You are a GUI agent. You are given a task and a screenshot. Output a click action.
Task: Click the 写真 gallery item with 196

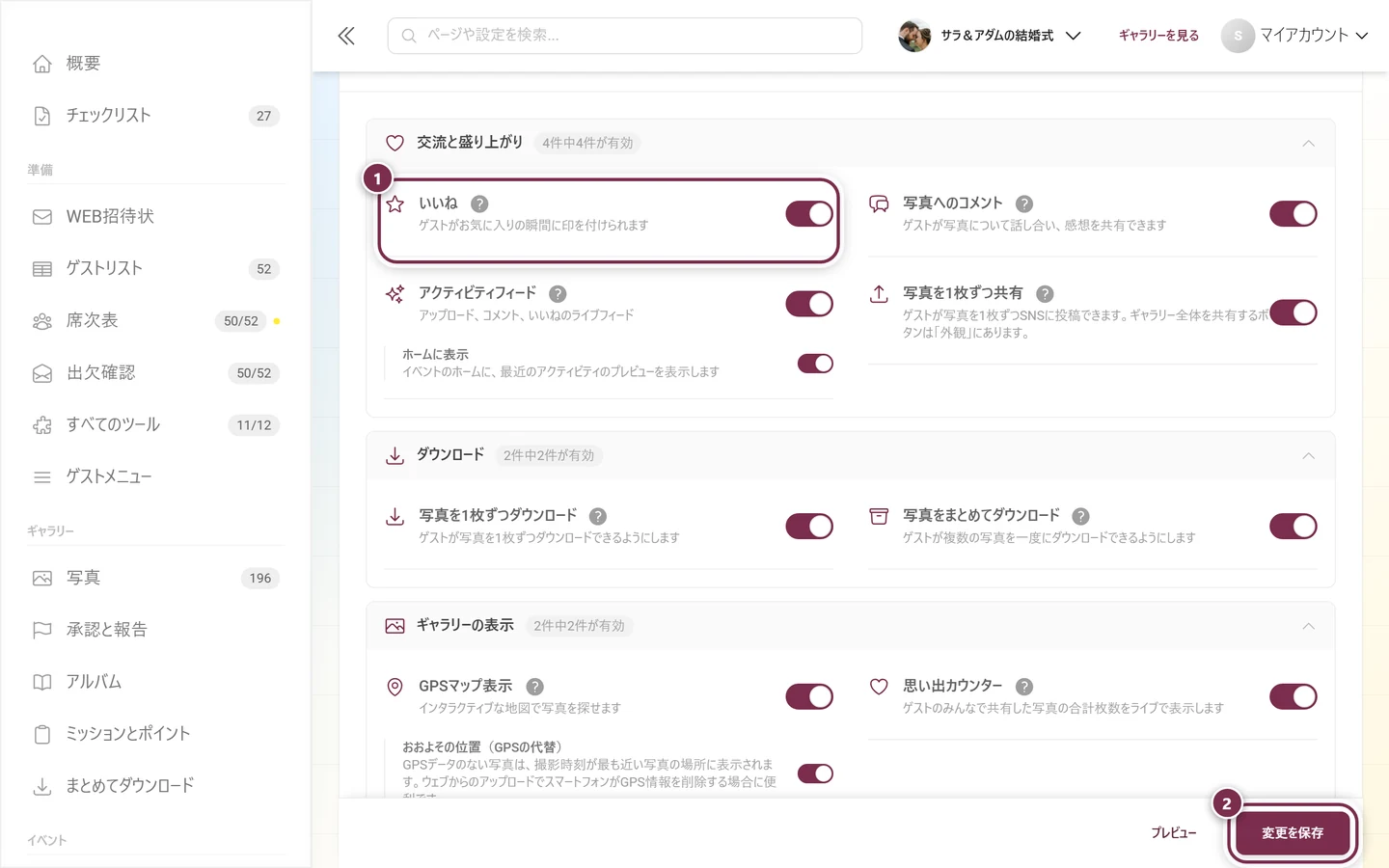click(154, 579)
